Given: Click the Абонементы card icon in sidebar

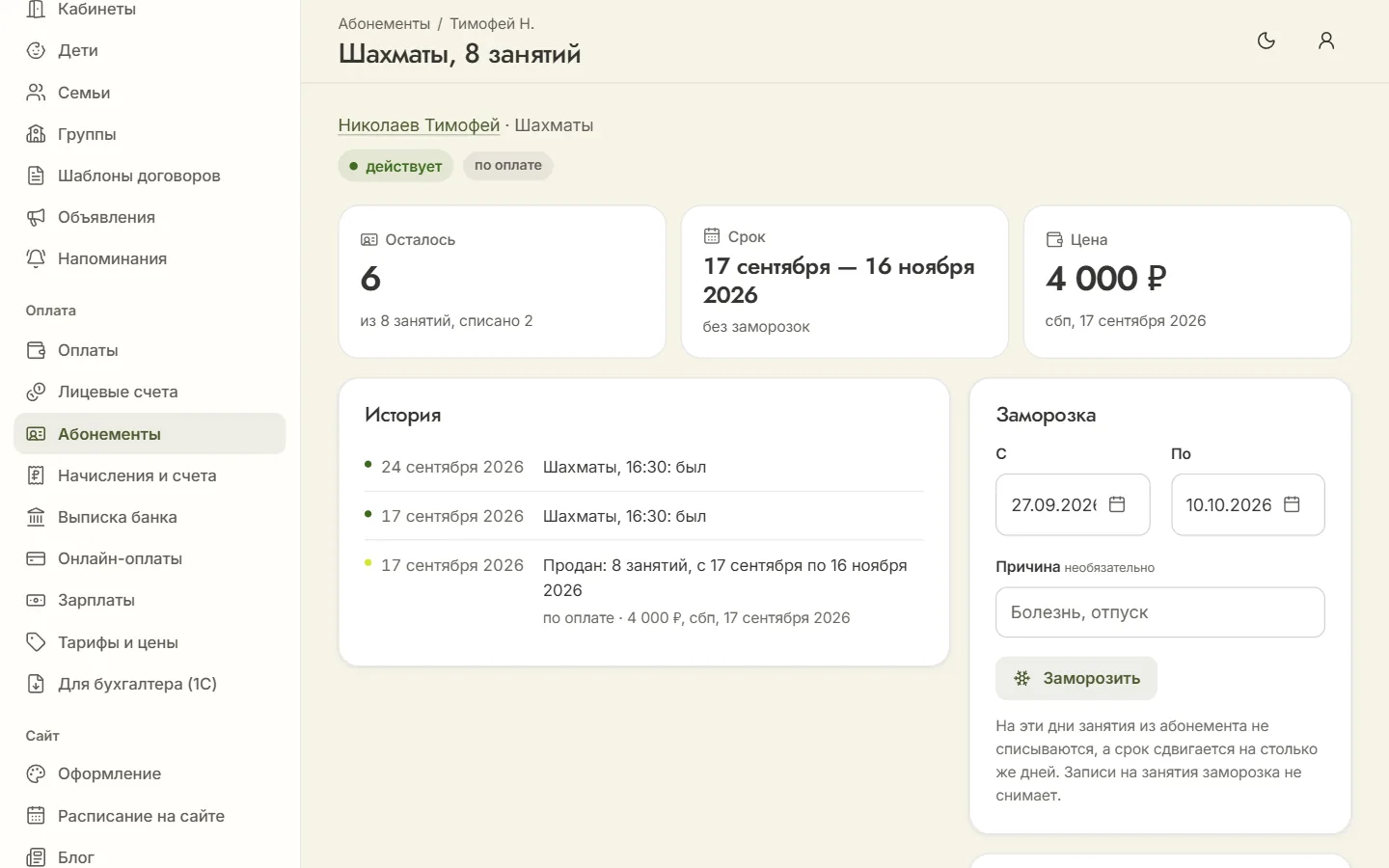Looking at the screenshot, I should click(x=36, y=434).
